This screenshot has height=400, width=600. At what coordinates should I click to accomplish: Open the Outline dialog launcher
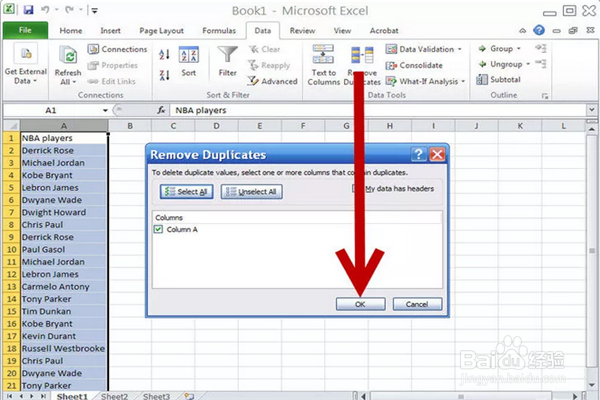pyautogui.click(x=545, y=96)
